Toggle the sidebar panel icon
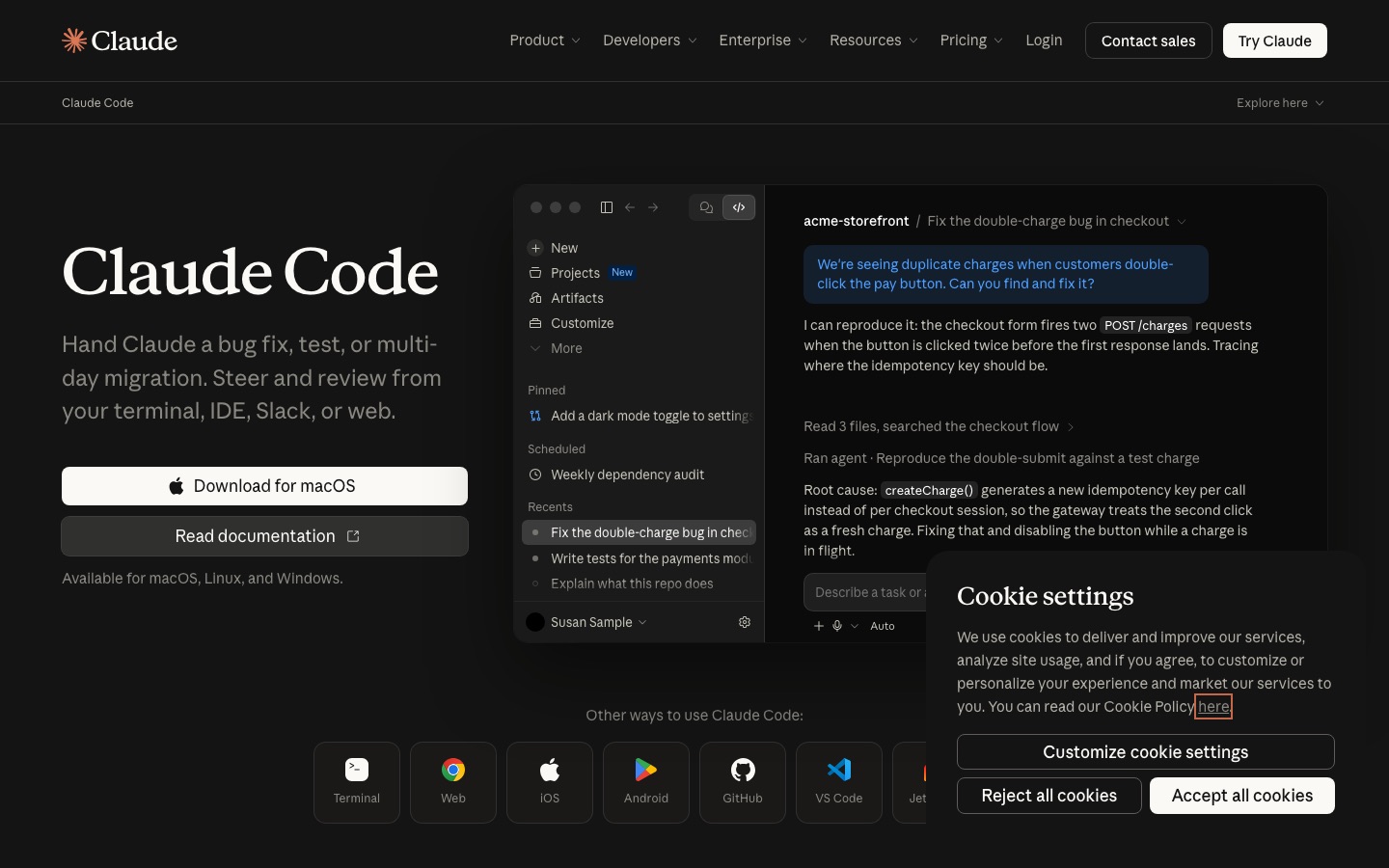Viewport: 1389px width, 868px height. (607, 207)
